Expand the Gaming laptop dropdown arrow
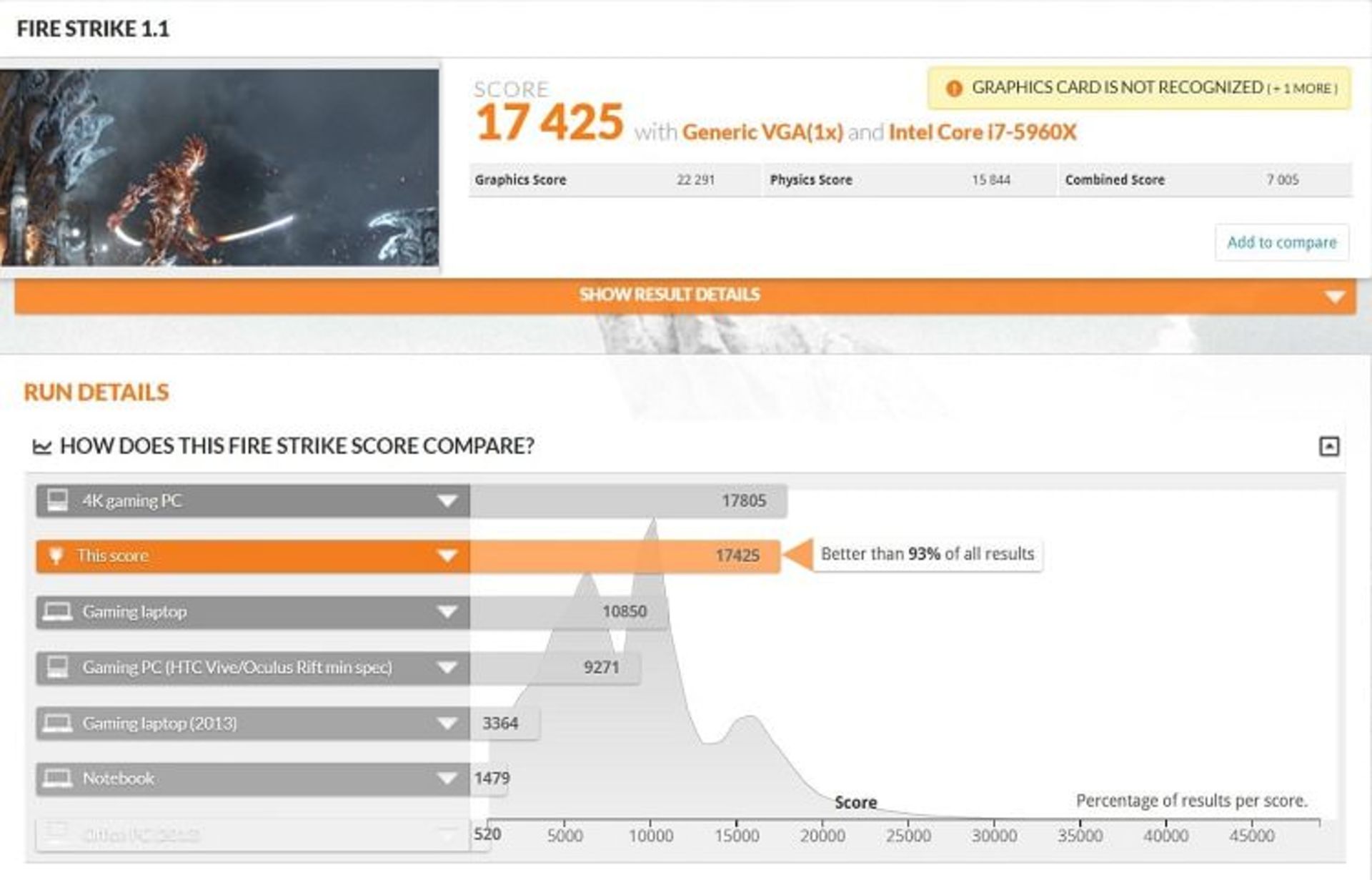The image size is (1372, 880). tap(447, 612)
